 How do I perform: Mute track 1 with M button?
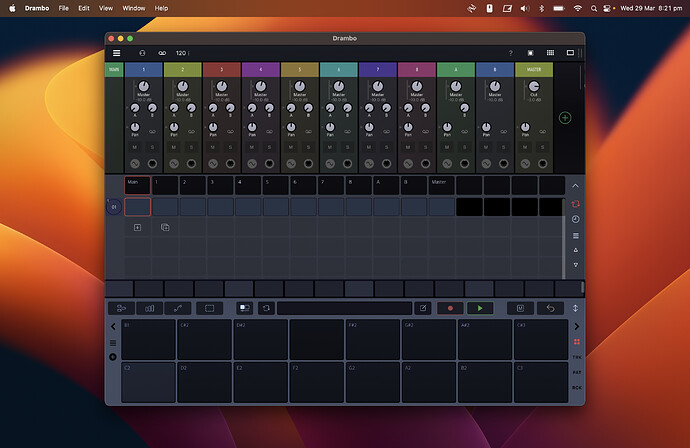(x=135, y=147)
